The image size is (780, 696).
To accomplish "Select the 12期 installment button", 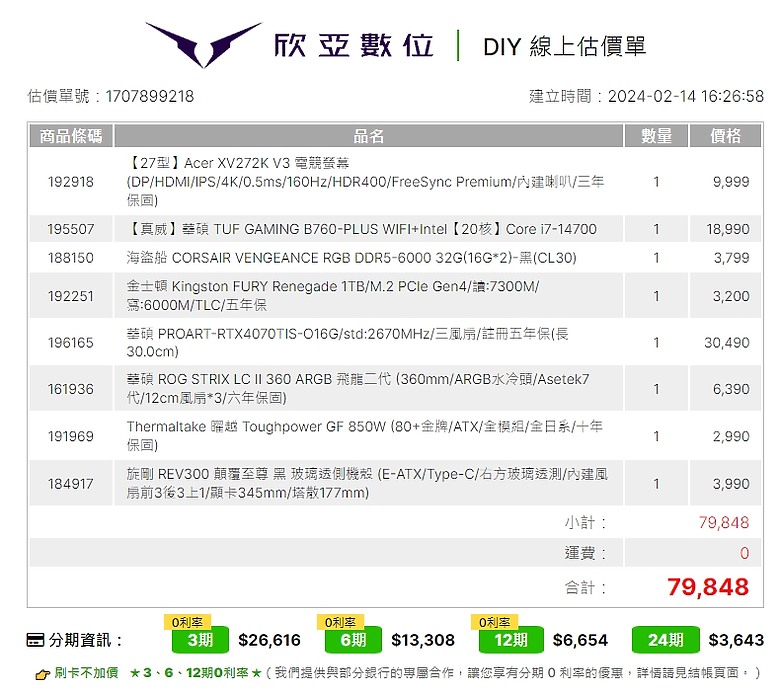I will (511, 640).
